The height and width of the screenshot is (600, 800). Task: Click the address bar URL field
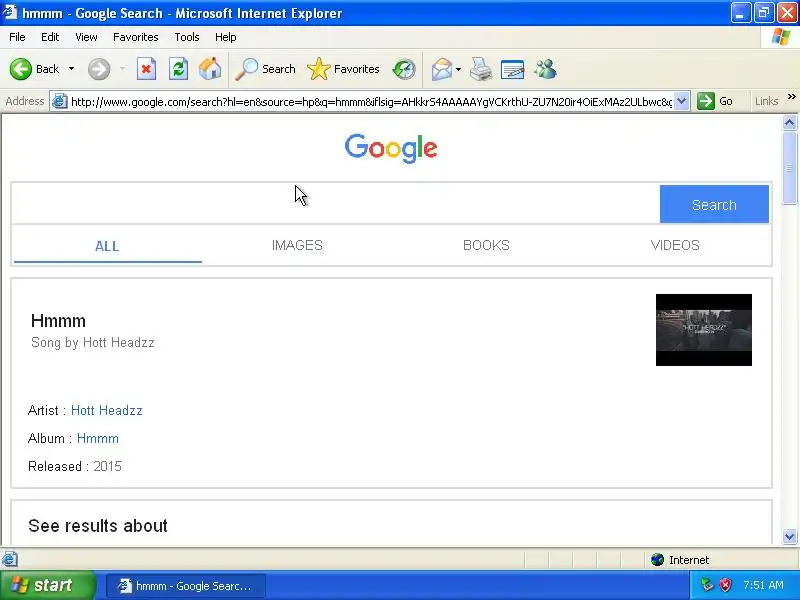(371, 102)
